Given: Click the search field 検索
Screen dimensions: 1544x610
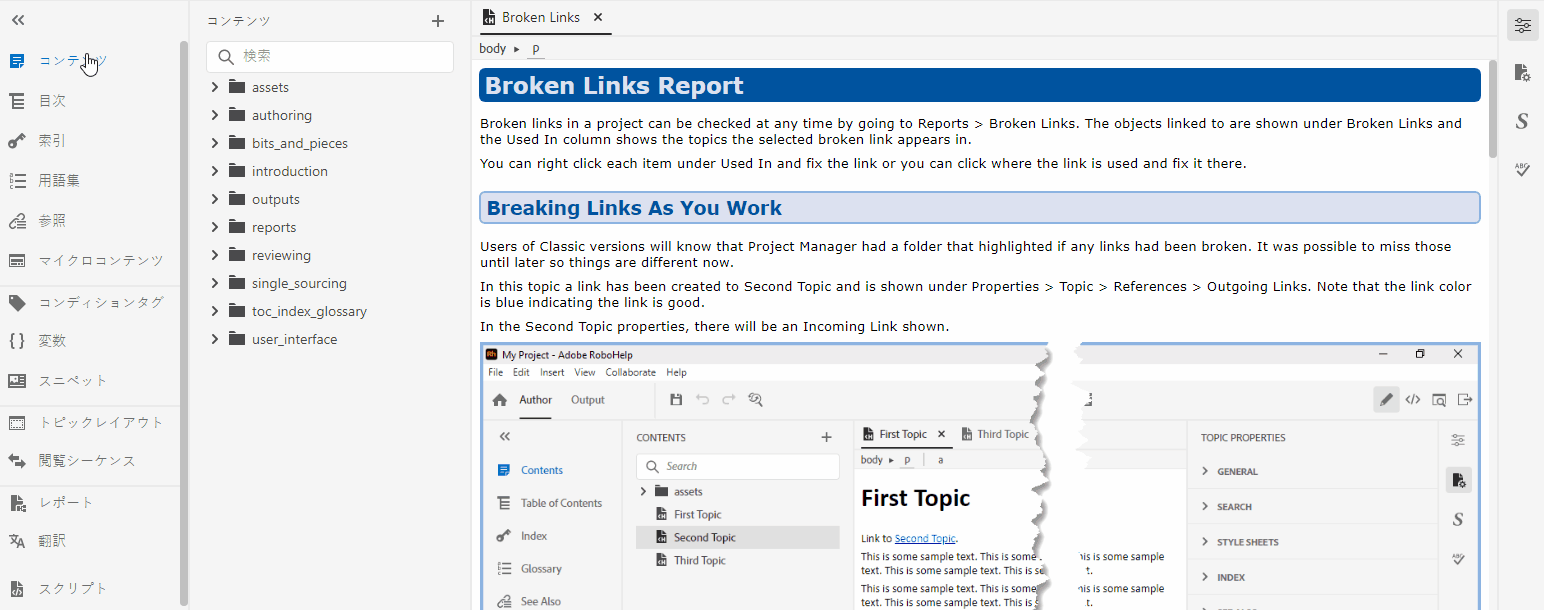Looking at the screenshot, I should (330, 57).
